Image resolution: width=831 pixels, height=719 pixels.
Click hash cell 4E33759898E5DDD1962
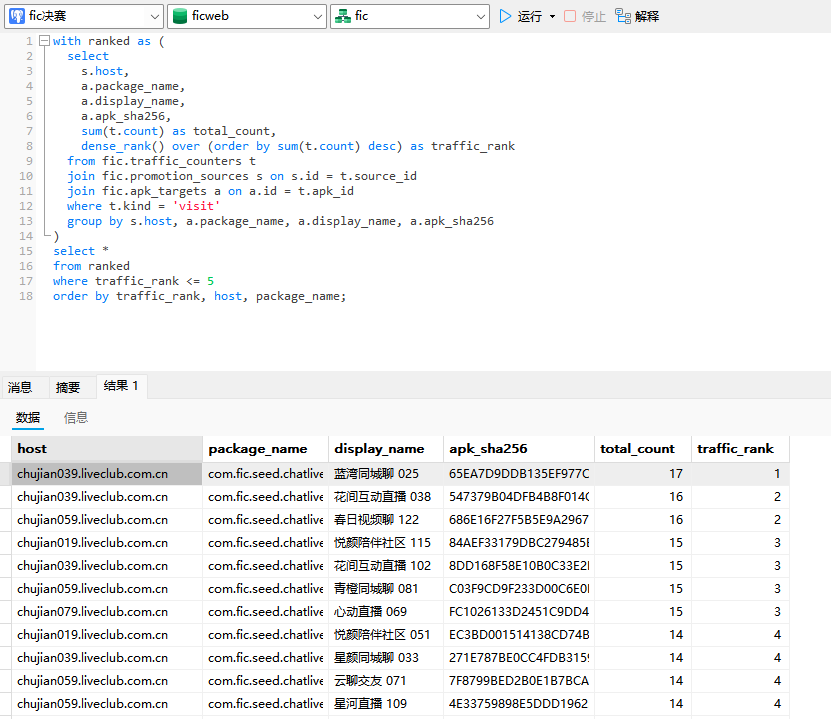[x=519, y=704]
